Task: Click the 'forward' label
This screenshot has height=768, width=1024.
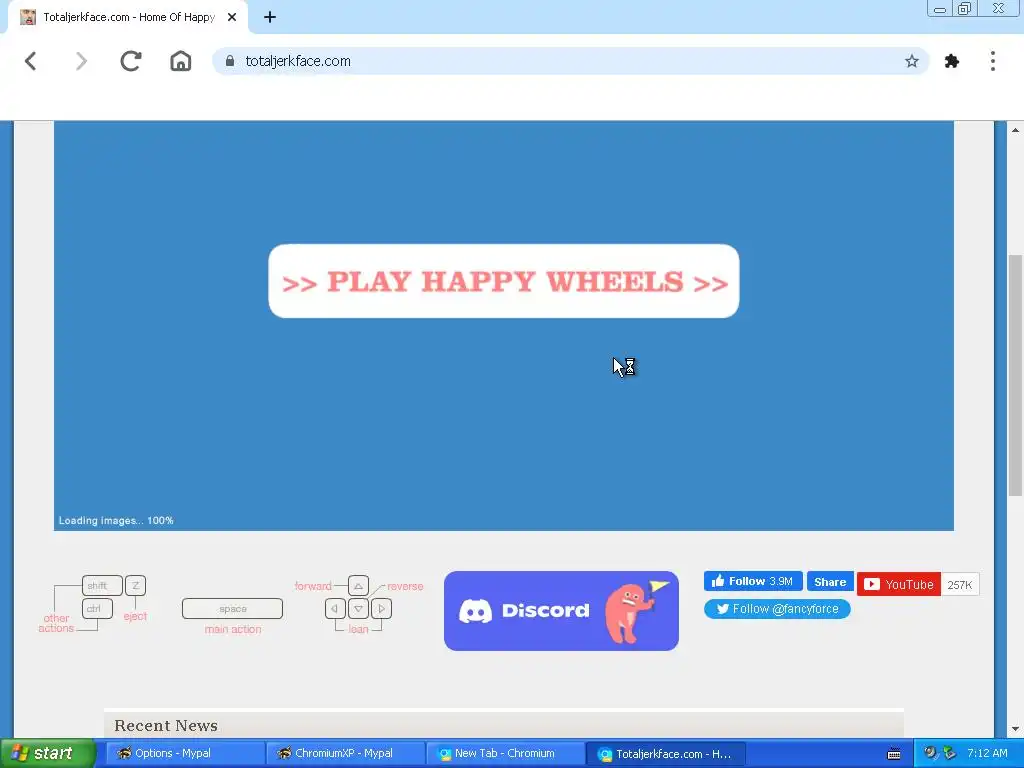Action: point(313,586)
